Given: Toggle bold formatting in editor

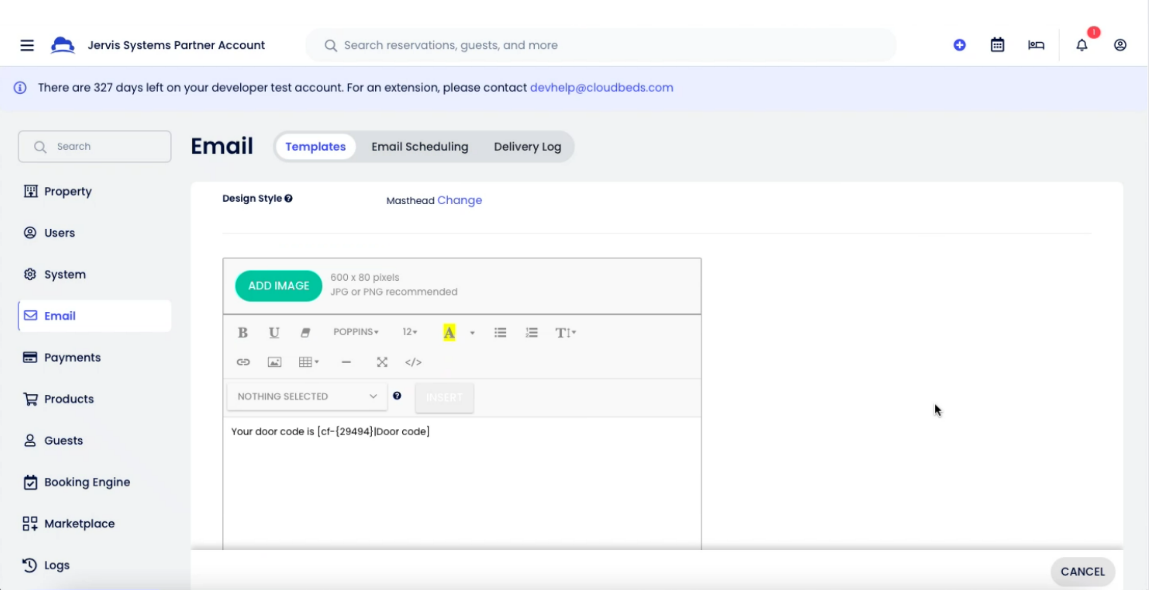Looking at the screenshot, I should 243,333.
